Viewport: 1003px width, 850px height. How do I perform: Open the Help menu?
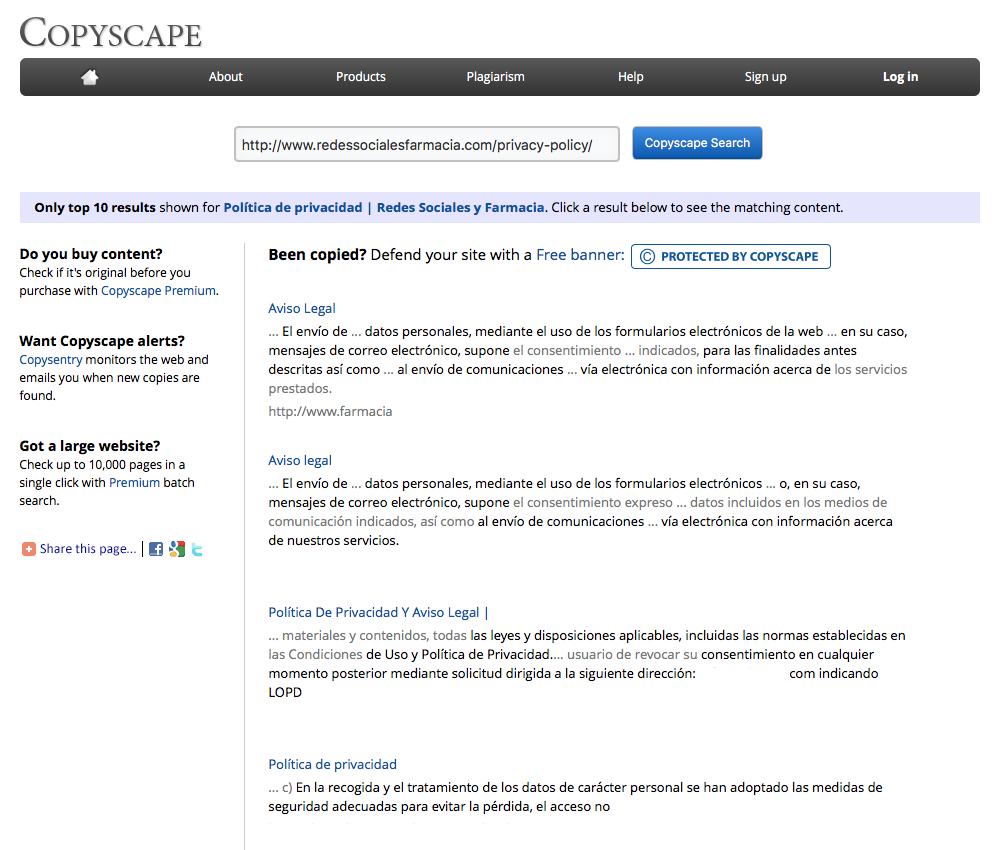click(631, 77)
